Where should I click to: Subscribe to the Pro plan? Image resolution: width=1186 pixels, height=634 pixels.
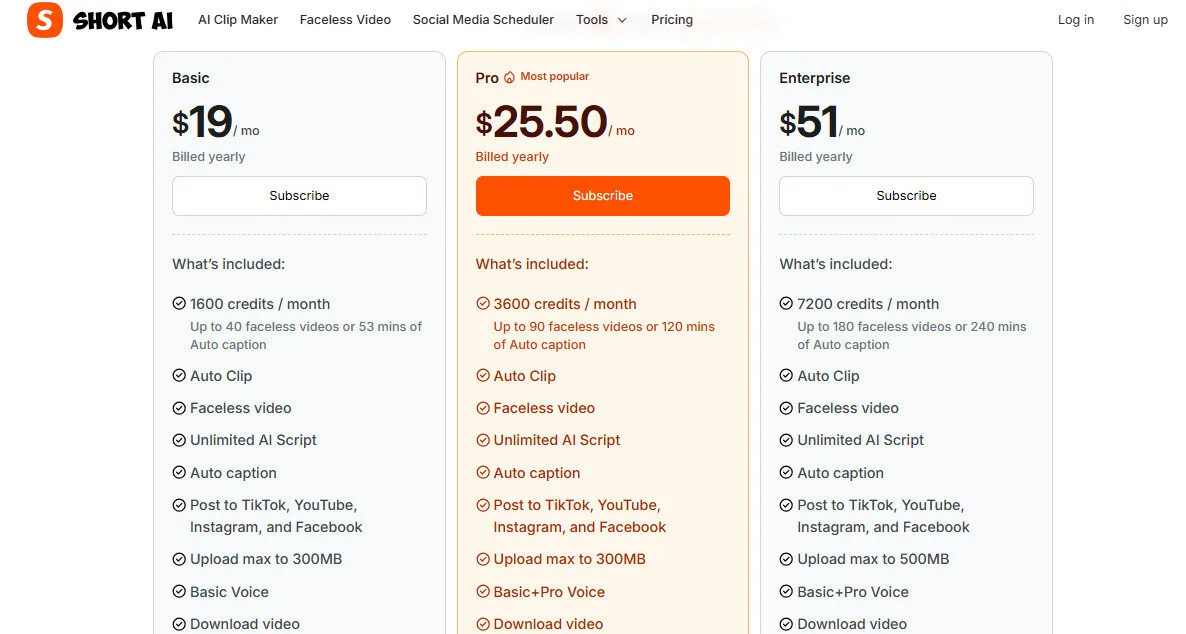602,196
